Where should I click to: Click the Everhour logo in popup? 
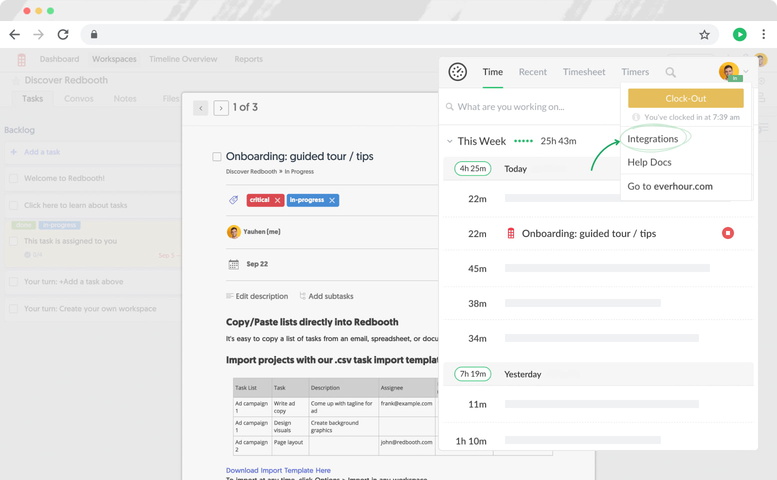(x=457, y=72)
